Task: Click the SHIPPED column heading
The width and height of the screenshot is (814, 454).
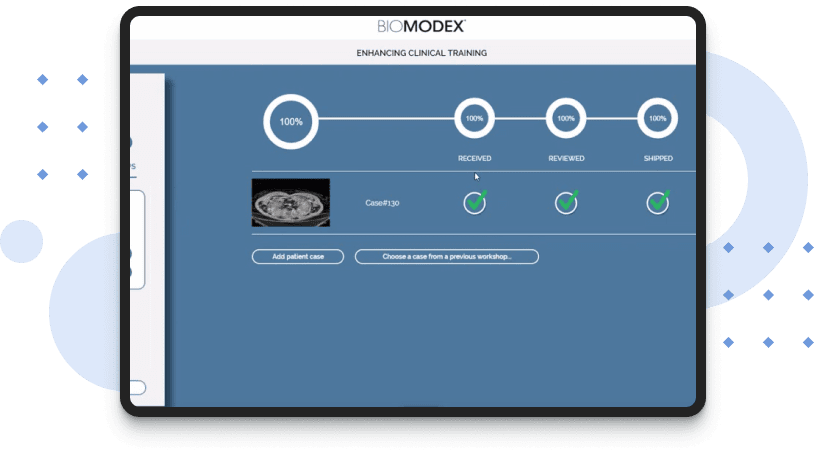Action: point(658,158)
